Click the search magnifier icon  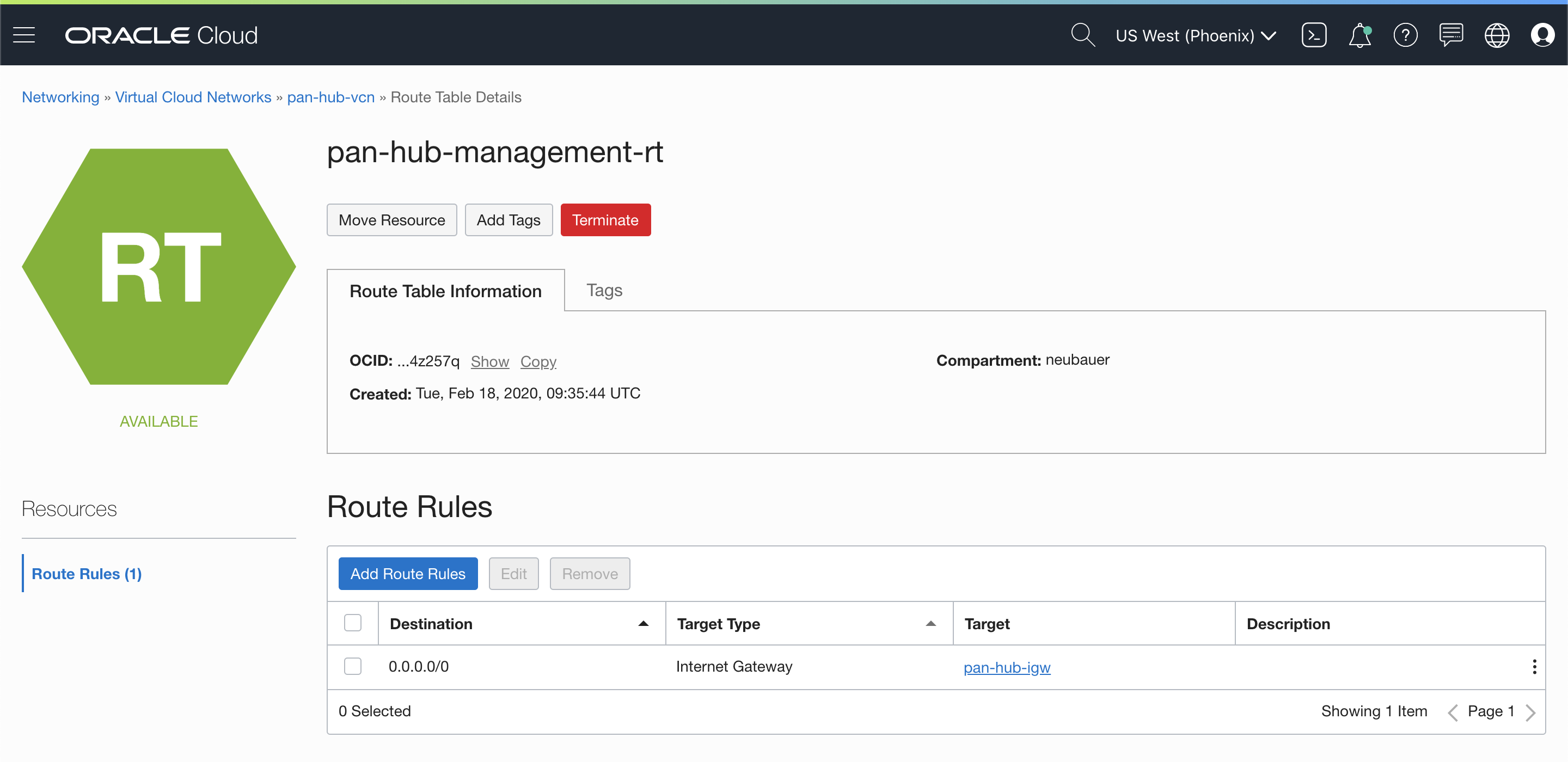1082,35
